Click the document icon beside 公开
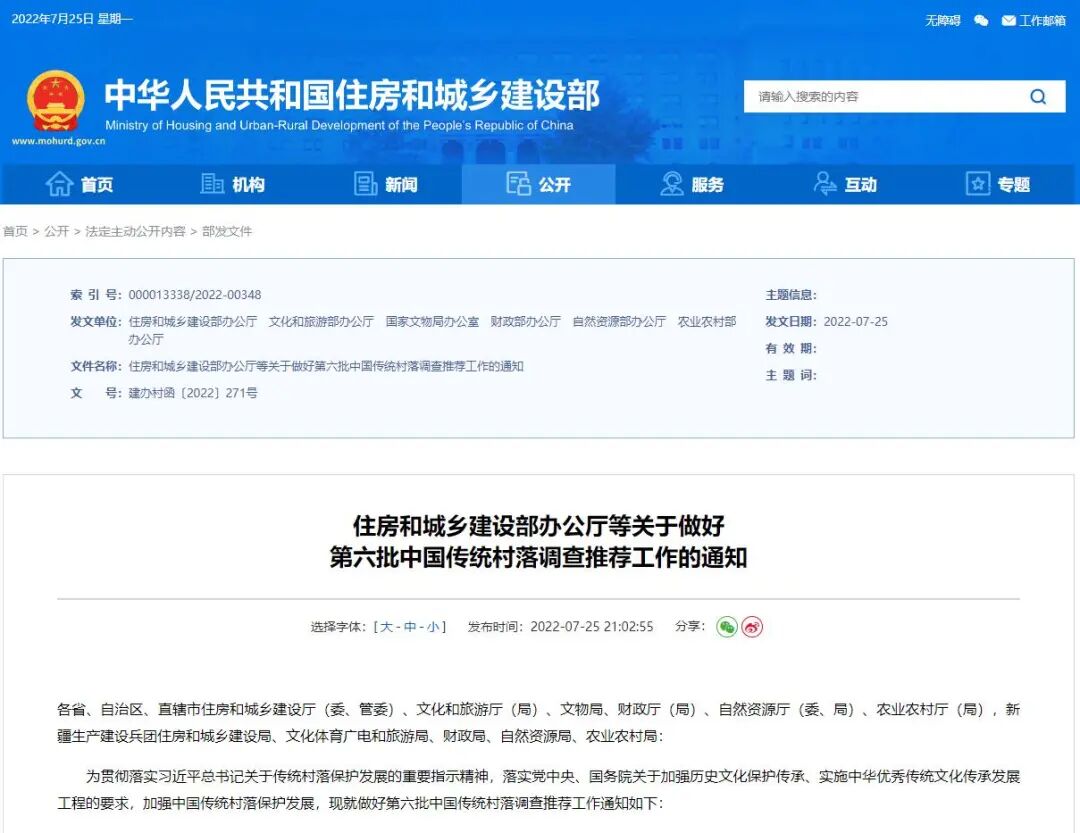Screen dimensions: 1080x833 pyautogui.click(x=518, y=184)
